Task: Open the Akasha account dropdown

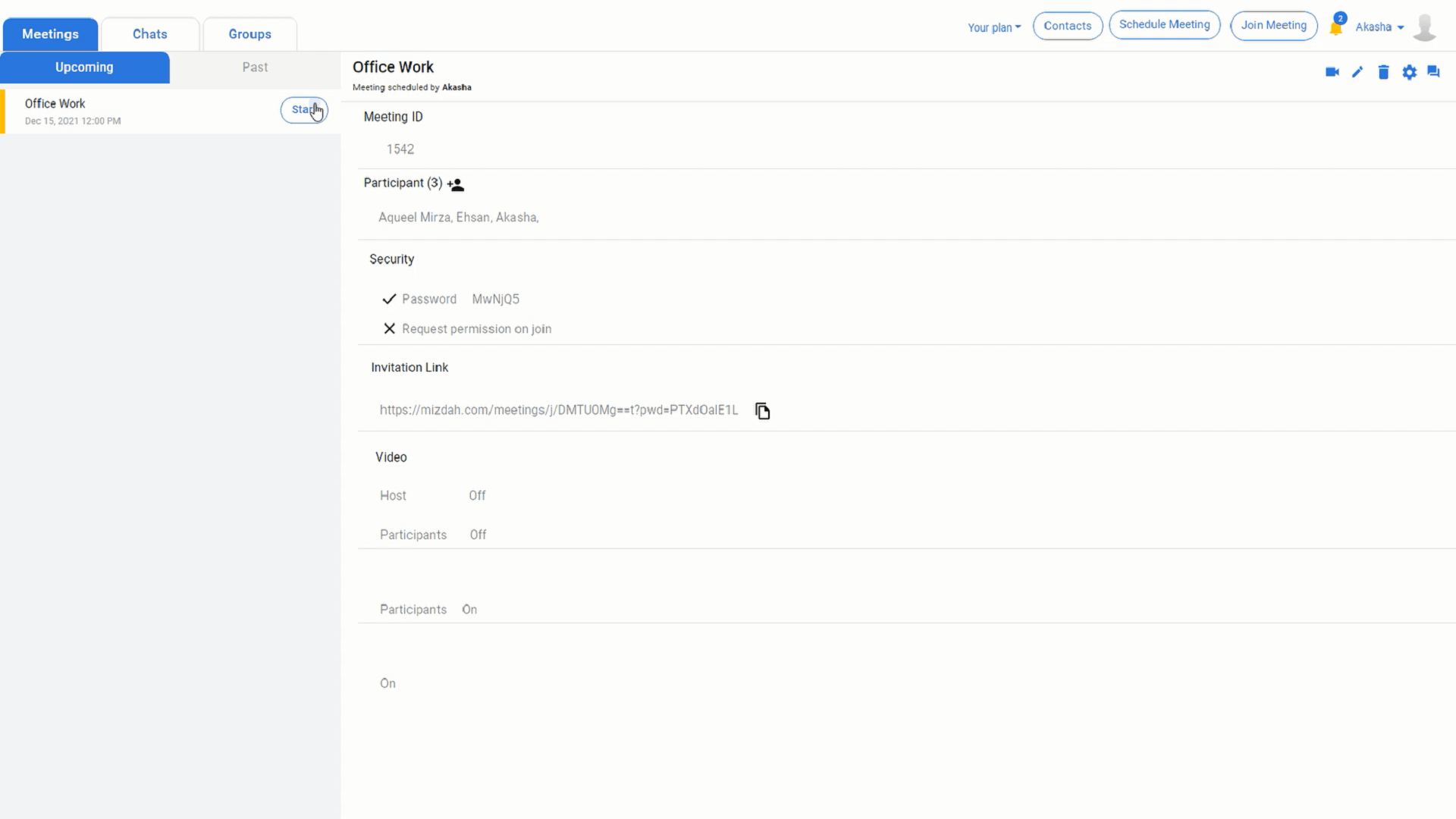Action: pos(1379,27)
